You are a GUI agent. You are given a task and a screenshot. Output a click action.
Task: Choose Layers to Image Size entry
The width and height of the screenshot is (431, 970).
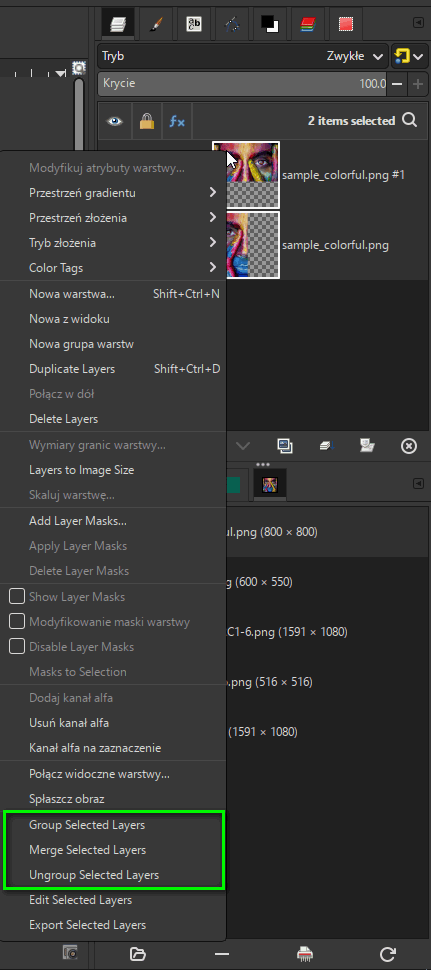113,470
